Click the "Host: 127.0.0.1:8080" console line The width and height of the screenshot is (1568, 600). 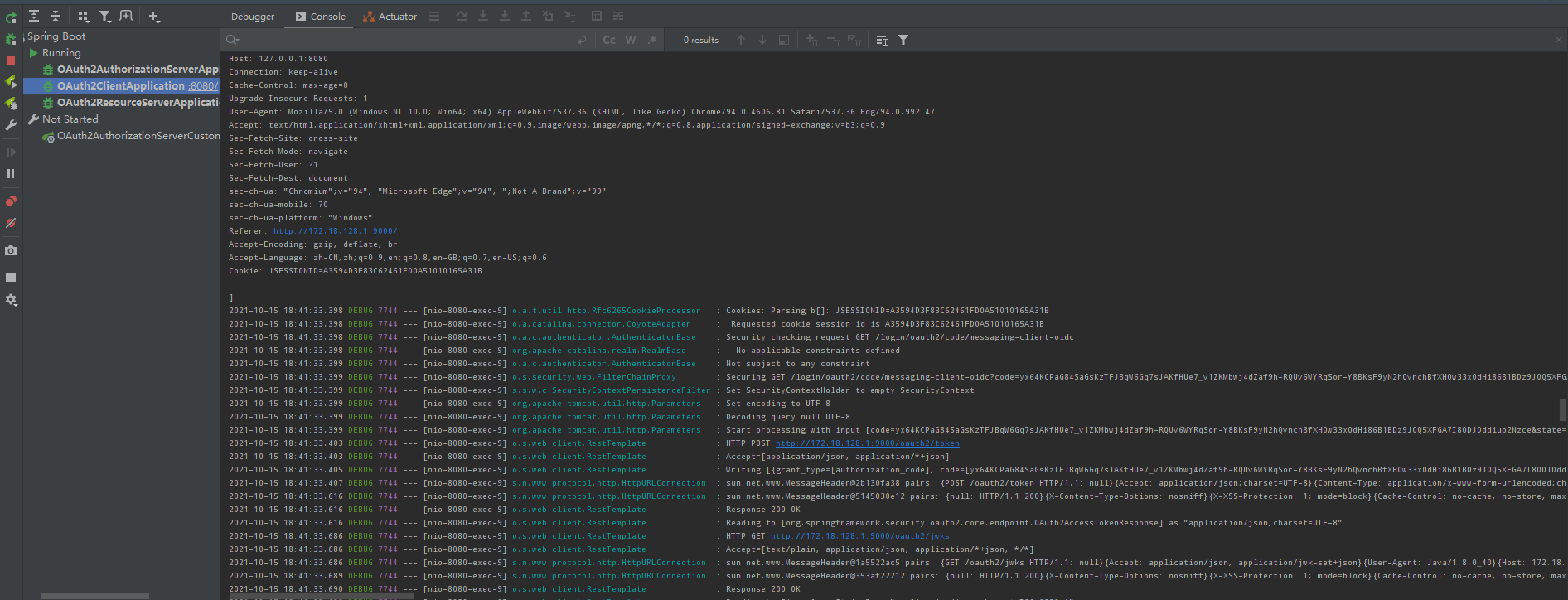click(x=278, y=59)
